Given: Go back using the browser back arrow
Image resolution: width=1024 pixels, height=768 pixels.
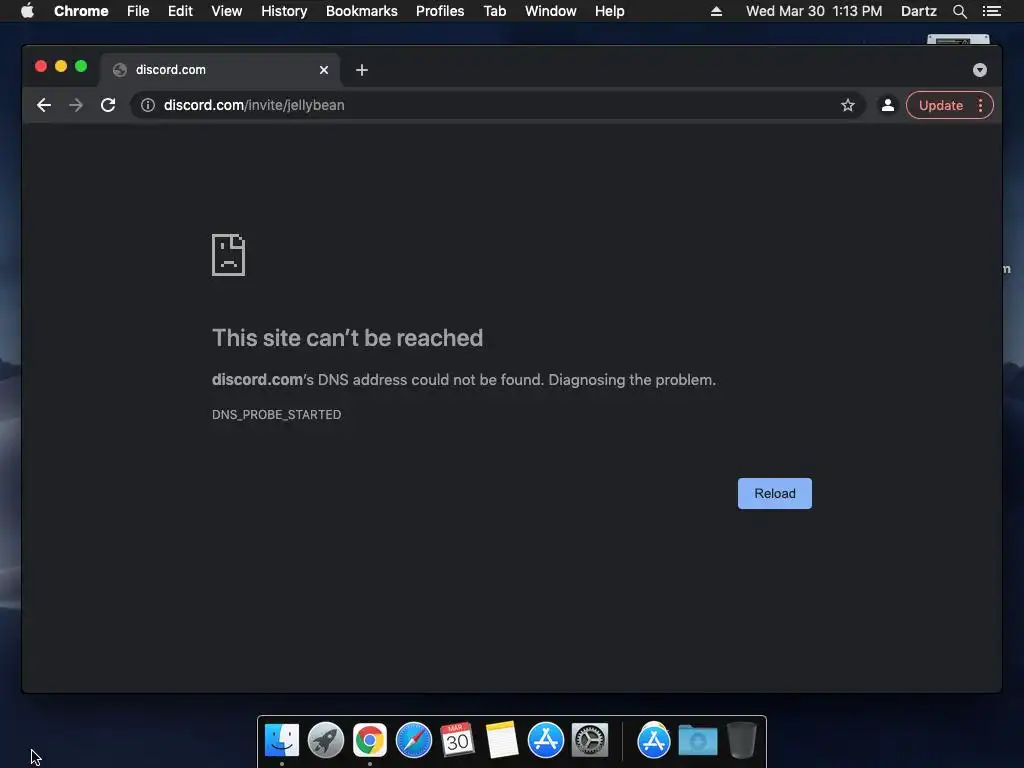Looking at the screenshot, I should [44, 105].
